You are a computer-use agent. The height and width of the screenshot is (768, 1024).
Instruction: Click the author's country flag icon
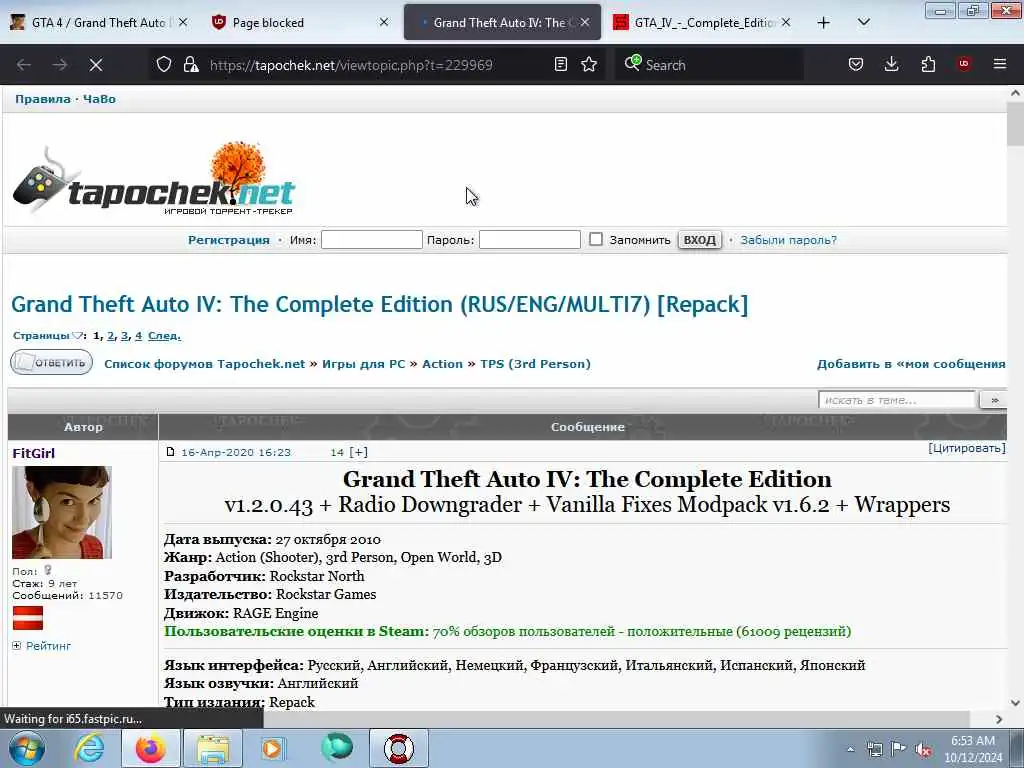(27, 618)
